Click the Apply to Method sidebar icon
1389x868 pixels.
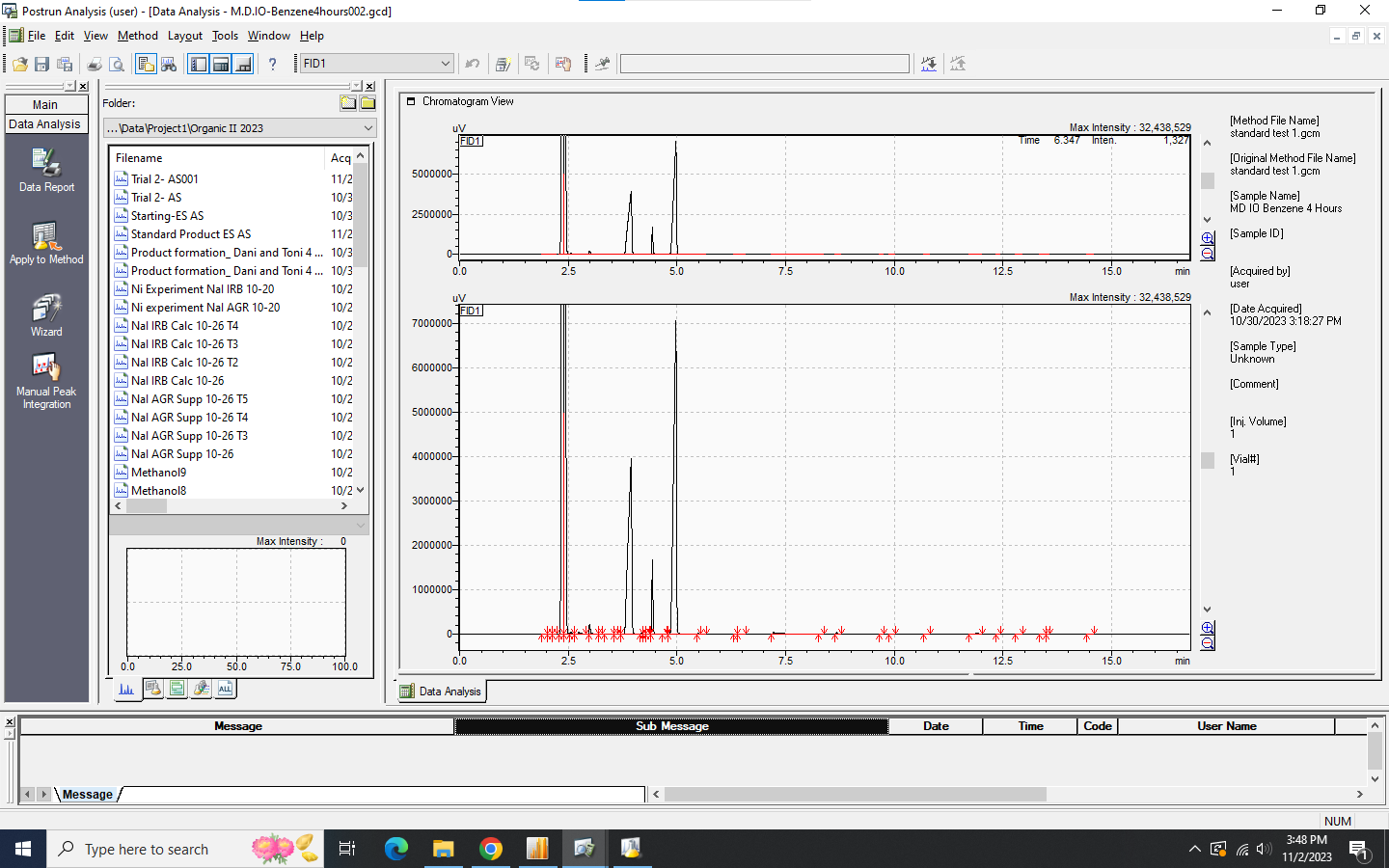click(x=46, y=243)
